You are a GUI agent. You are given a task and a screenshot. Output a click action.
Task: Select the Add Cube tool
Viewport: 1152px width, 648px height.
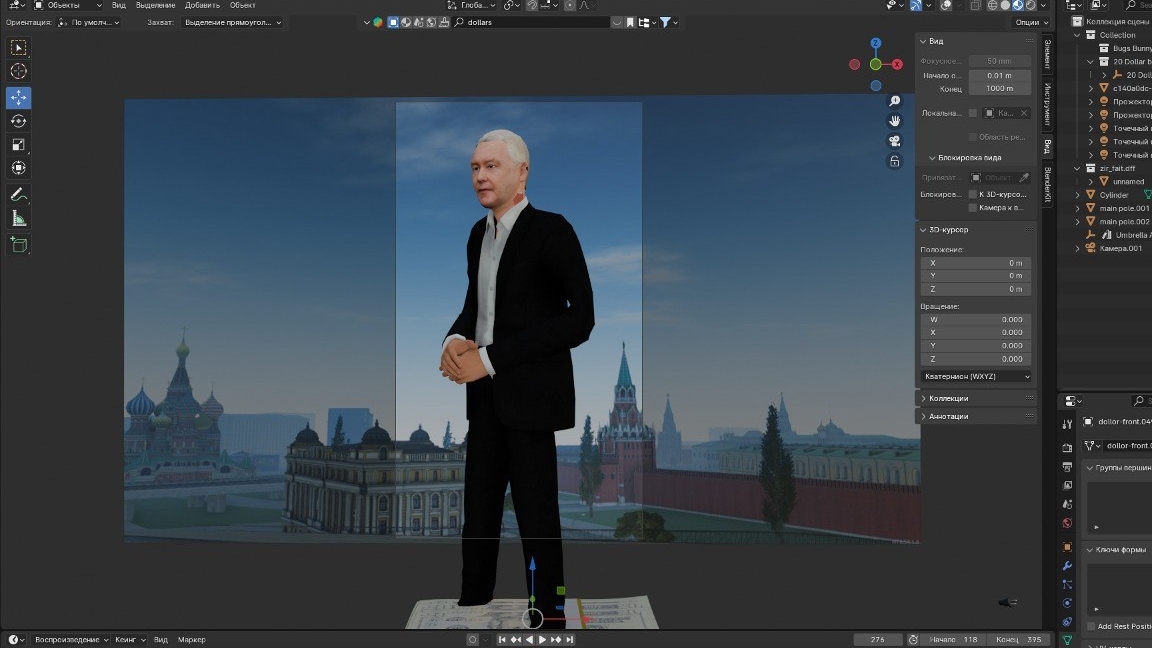(18, 245)
